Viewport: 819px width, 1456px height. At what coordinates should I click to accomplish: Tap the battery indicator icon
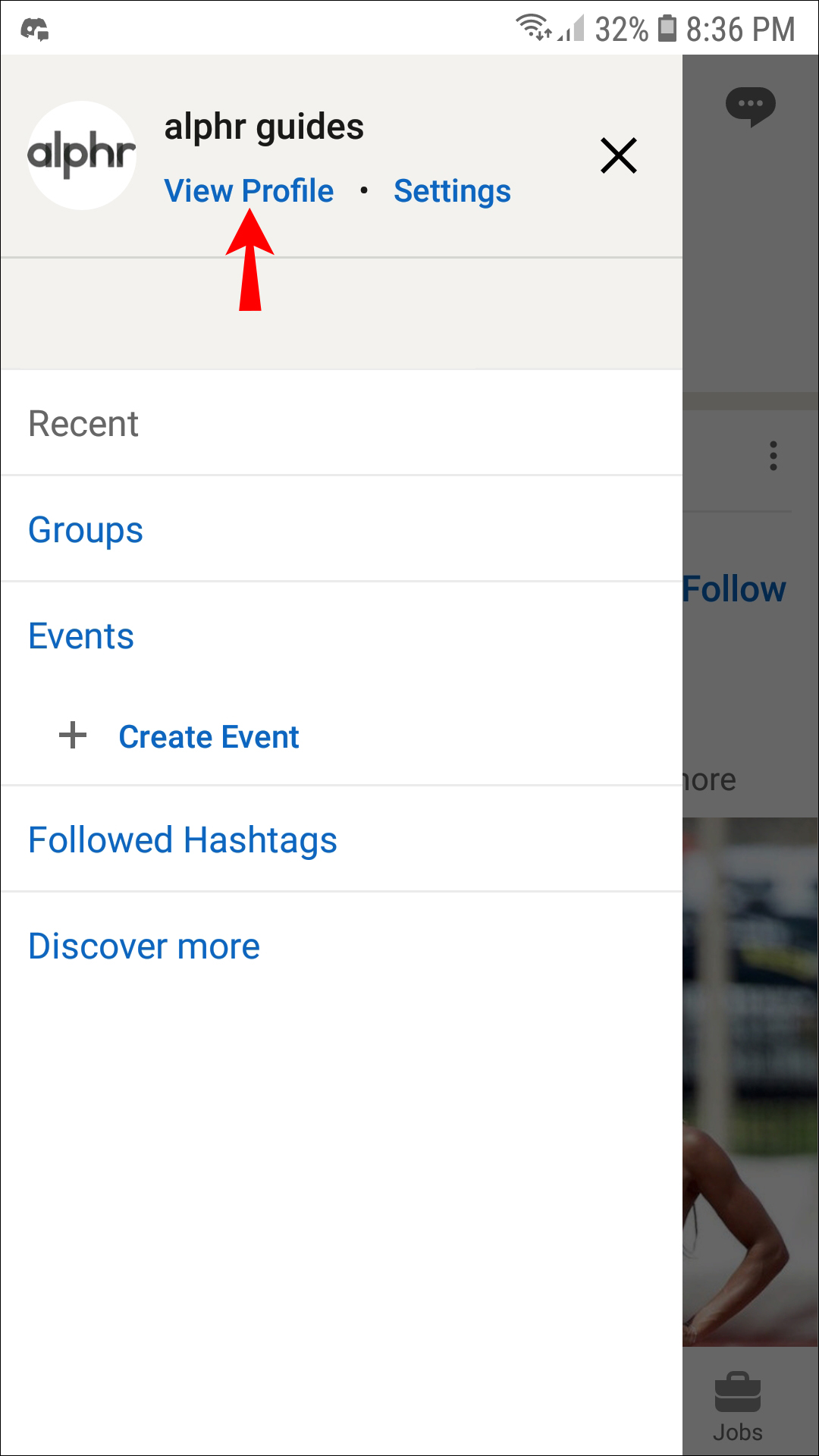(667, 28)
